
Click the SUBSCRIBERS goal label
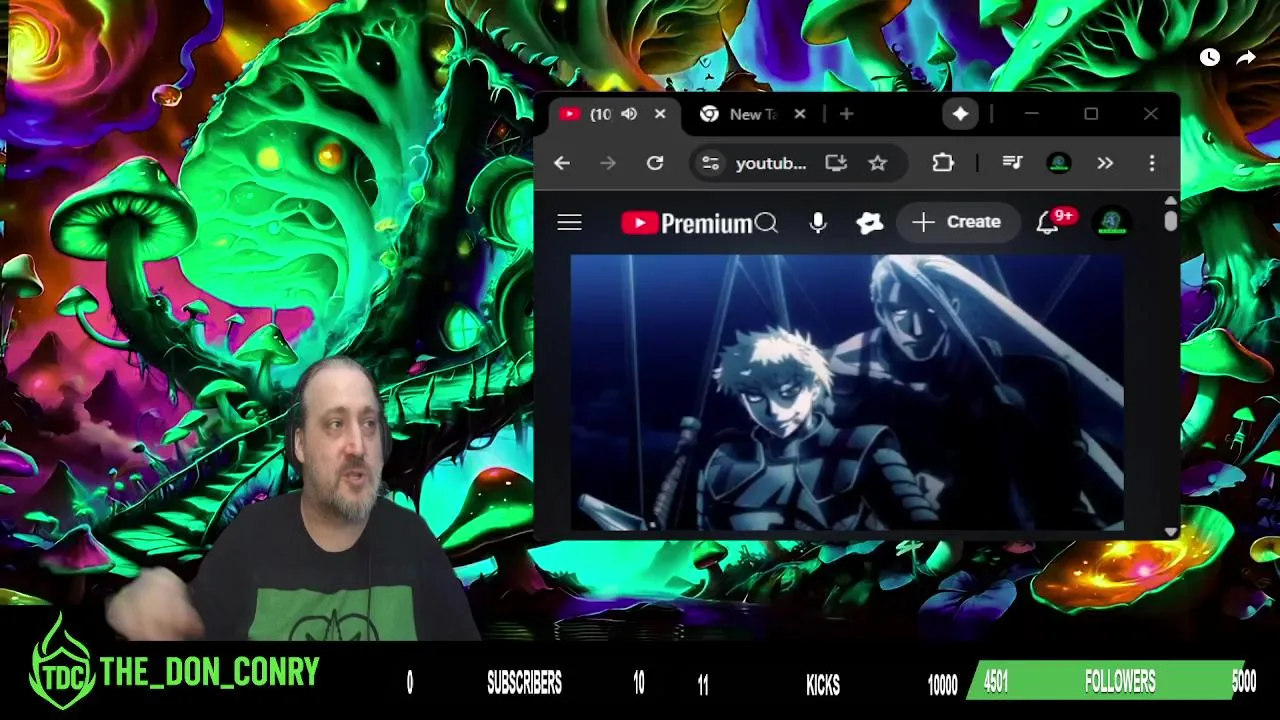pos(524,683)
